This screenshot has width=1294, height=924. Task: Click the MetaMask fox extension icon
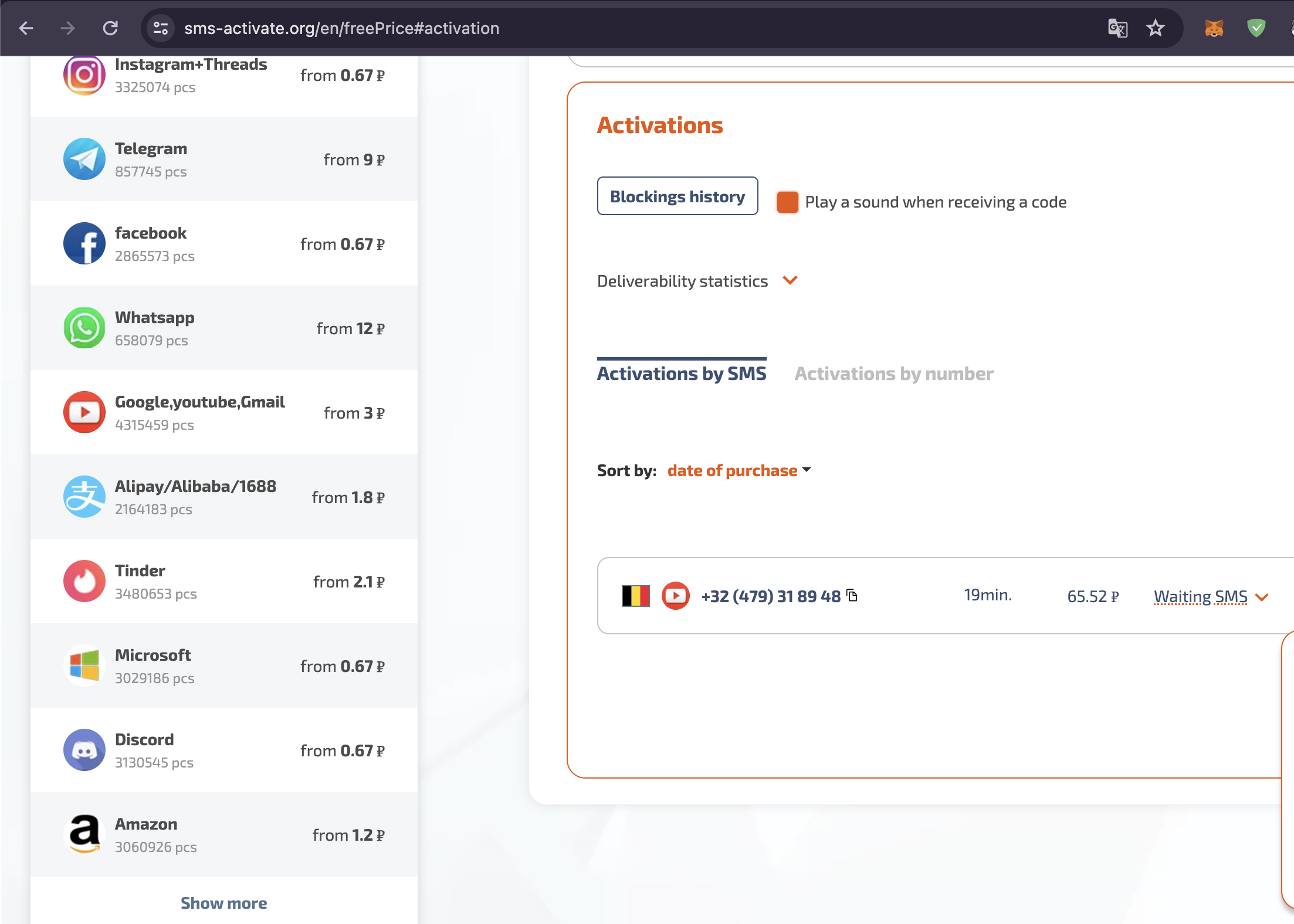(x=1214, y=28)
